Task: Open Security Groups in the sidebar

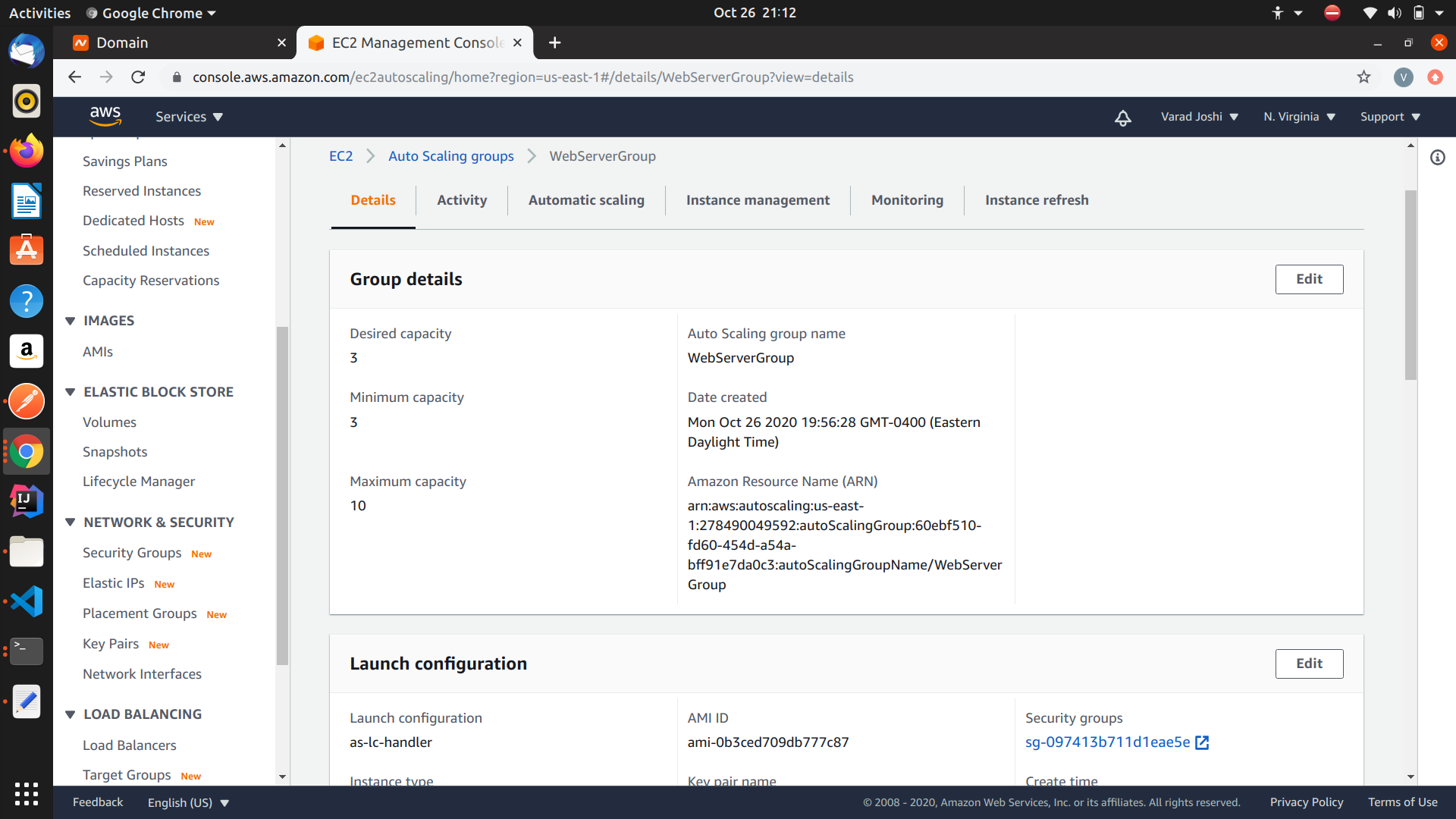Action: [x=132, y=553]
